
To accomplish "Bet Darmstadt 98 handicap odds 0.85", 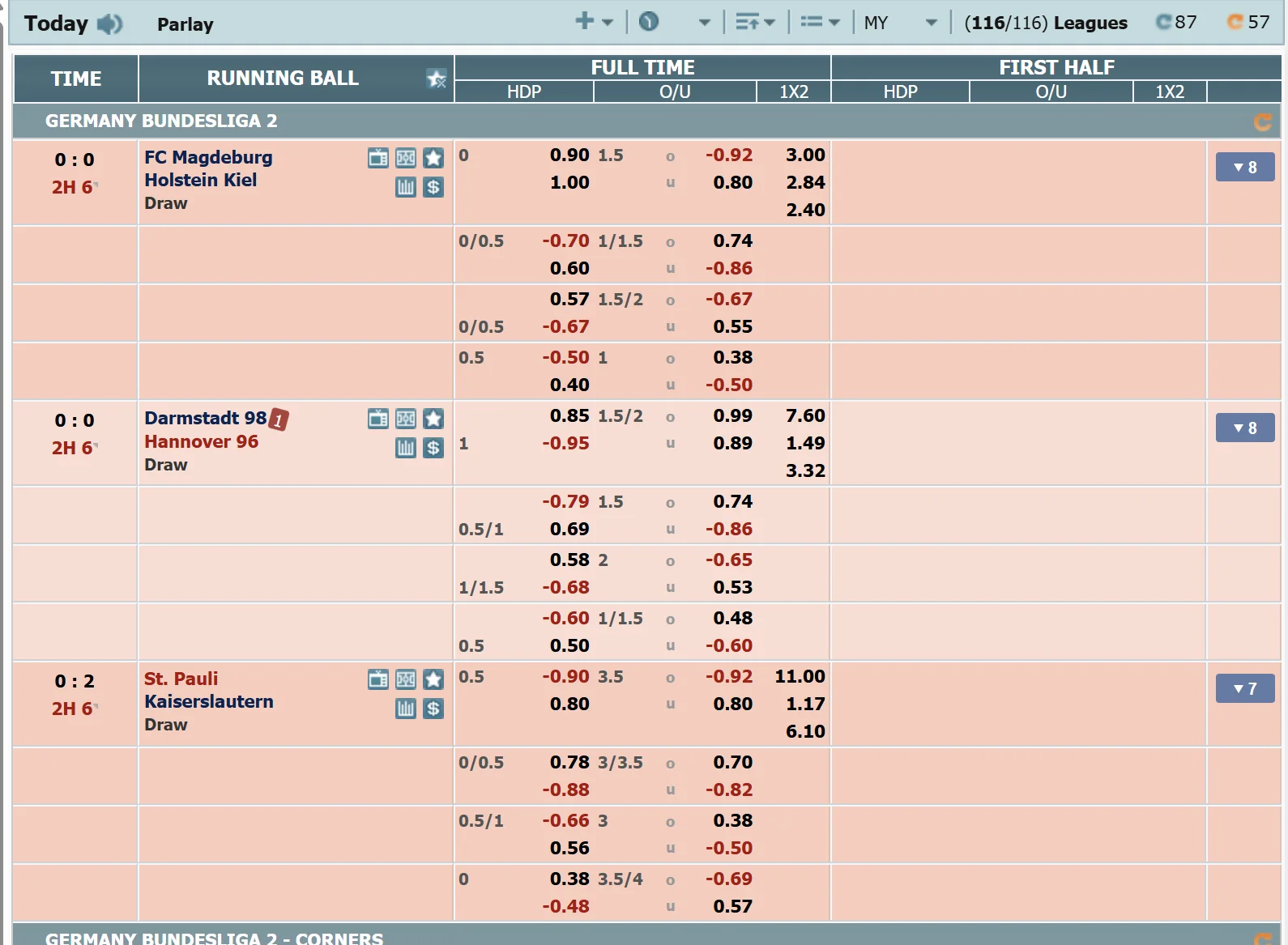I will click(569, 415).
